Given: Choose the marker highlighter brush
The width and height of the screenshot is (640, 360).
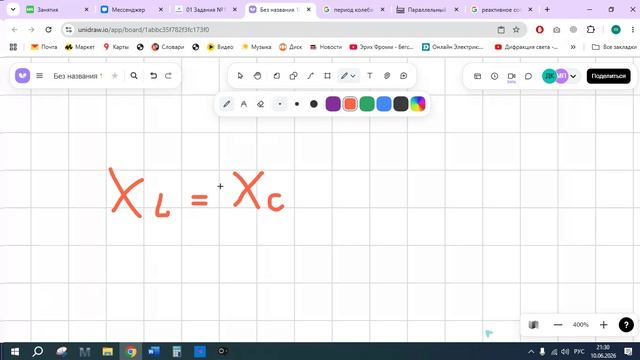Looking at the screenshot, I should 244,104.
